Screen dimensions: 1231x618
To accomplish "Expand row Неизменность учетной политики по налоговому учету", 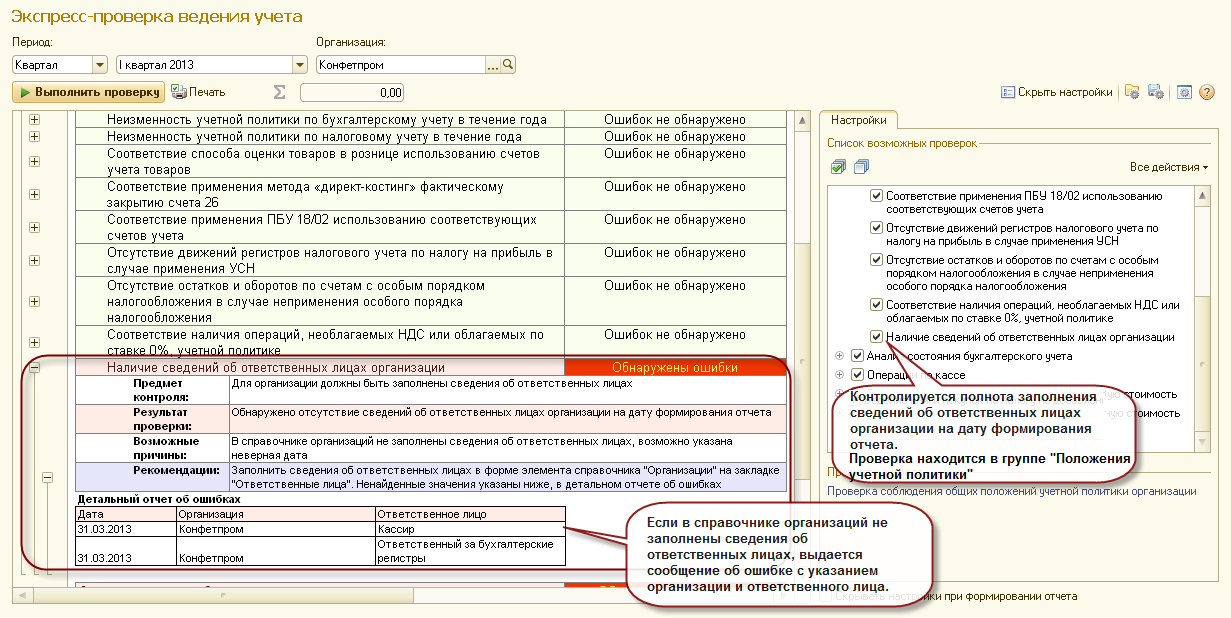I will click(35, 137).
